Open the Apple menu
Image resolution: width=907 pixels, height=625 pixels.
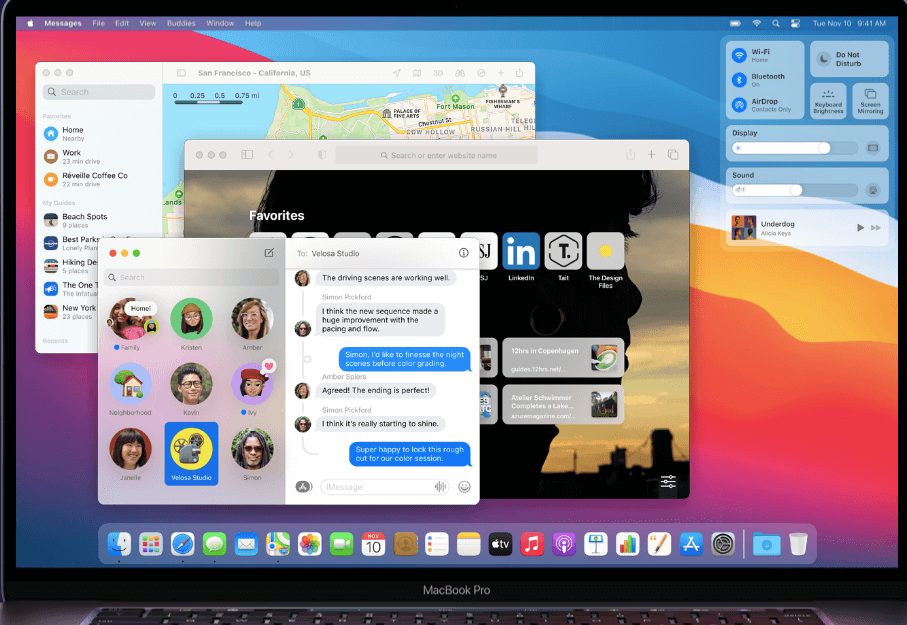click(x=30, y=23)
